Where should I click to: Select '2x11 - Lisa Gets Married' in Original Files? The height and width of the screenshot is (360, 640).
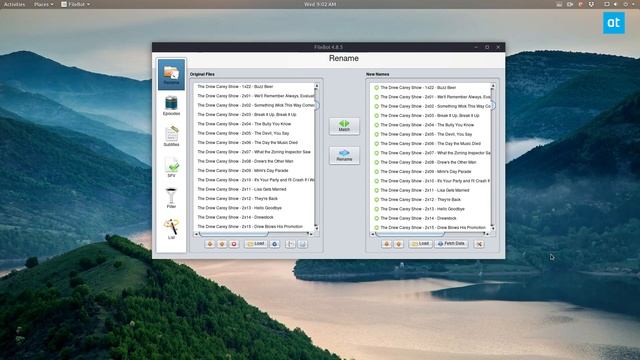[x=254, y=189]
